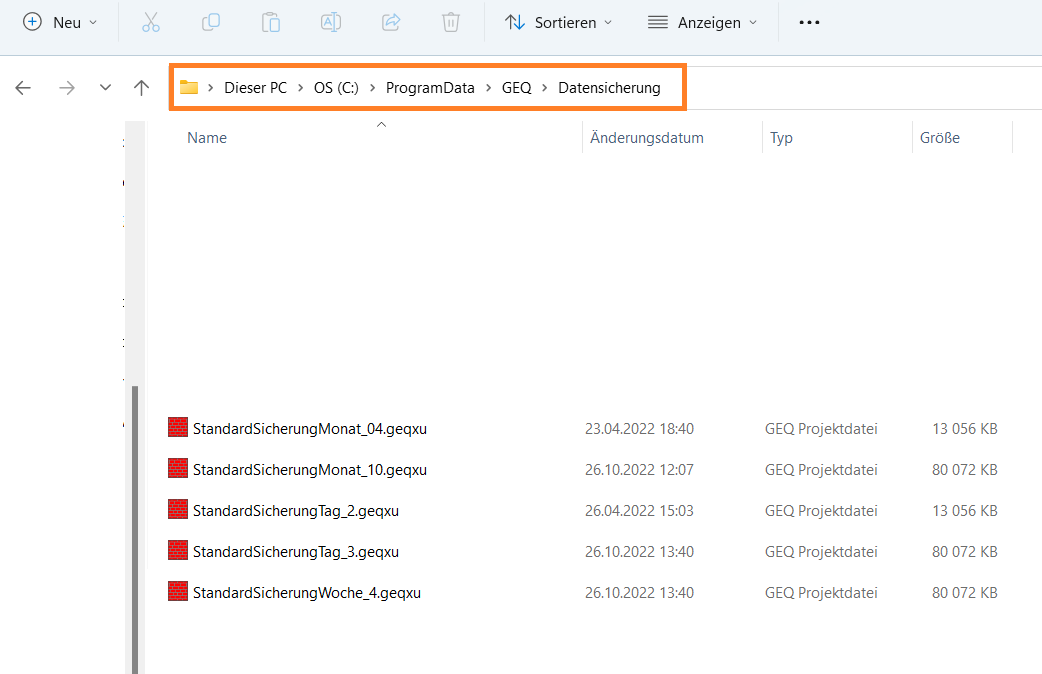Click the Cut scissors icon
This screenshot has width=1042, height=674.
coord(151,22)
